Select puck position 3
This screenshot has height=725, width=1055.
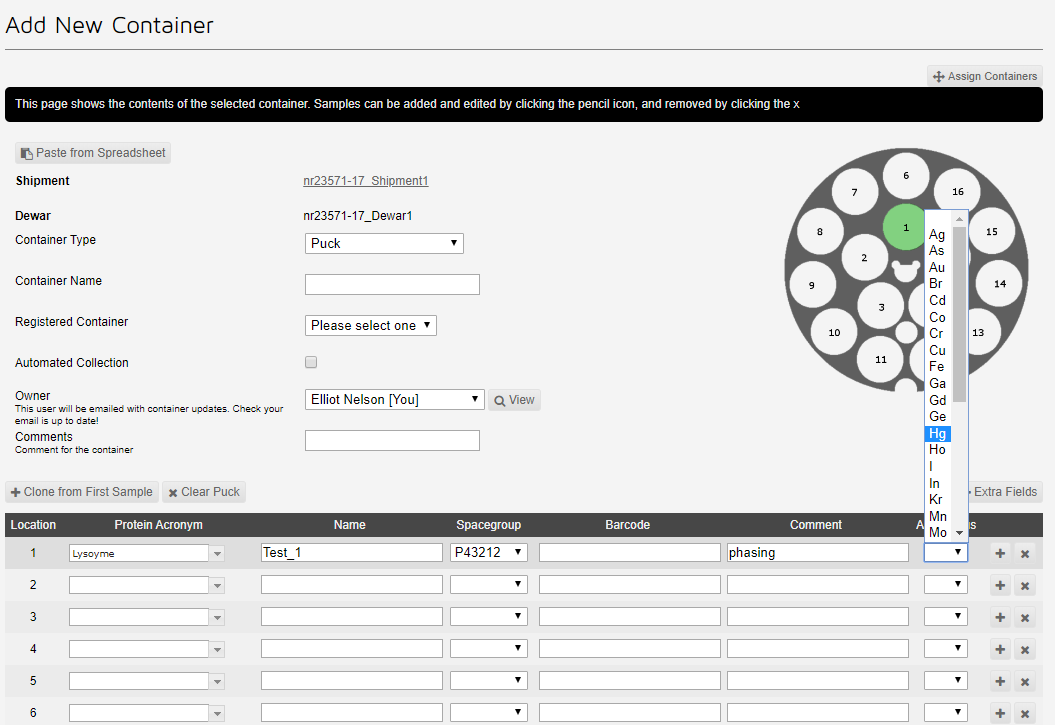click(881, 307)
